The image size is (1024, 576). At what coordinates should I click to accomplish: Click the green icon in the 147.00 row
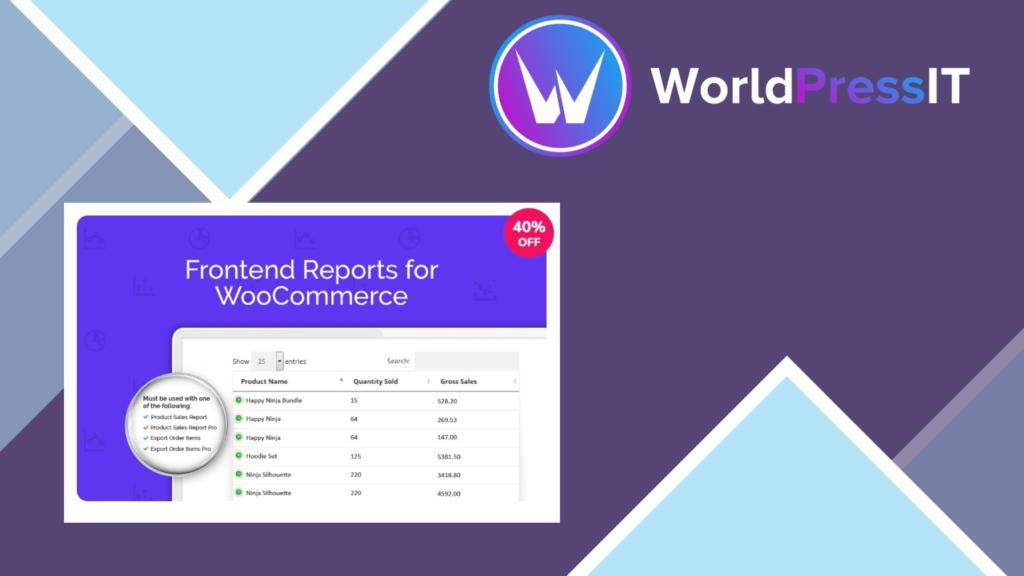[239, 437]
